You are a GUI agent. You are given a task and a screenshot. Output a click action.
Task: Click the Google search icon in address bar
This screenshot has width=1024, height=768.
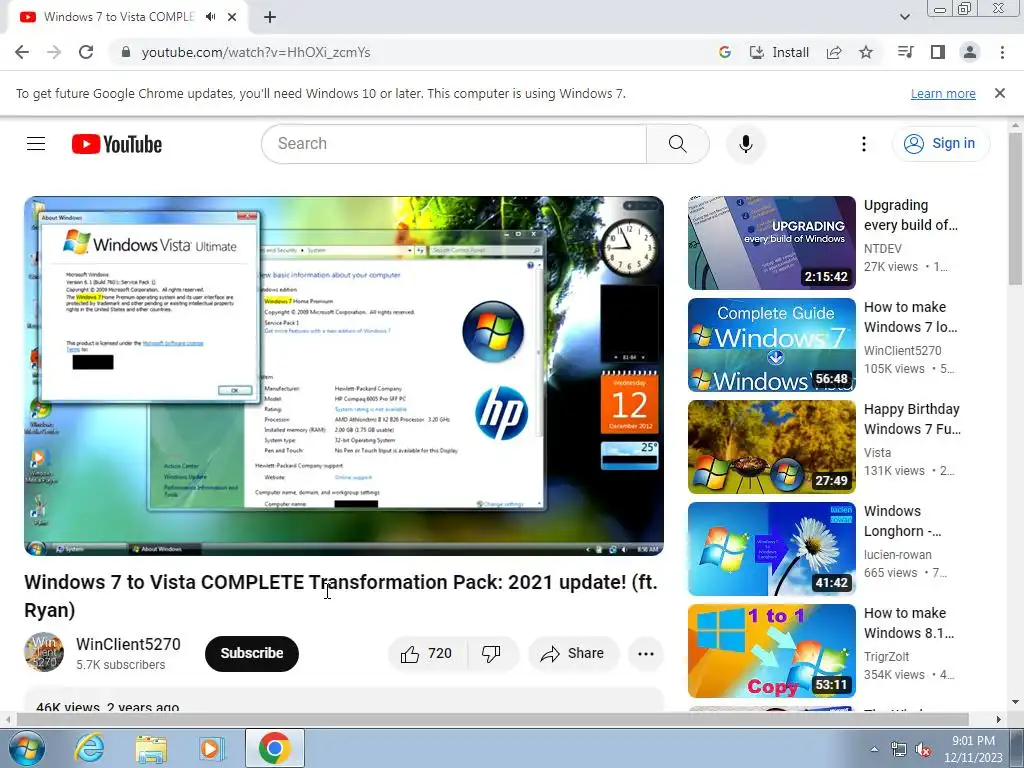click(724, 52)
